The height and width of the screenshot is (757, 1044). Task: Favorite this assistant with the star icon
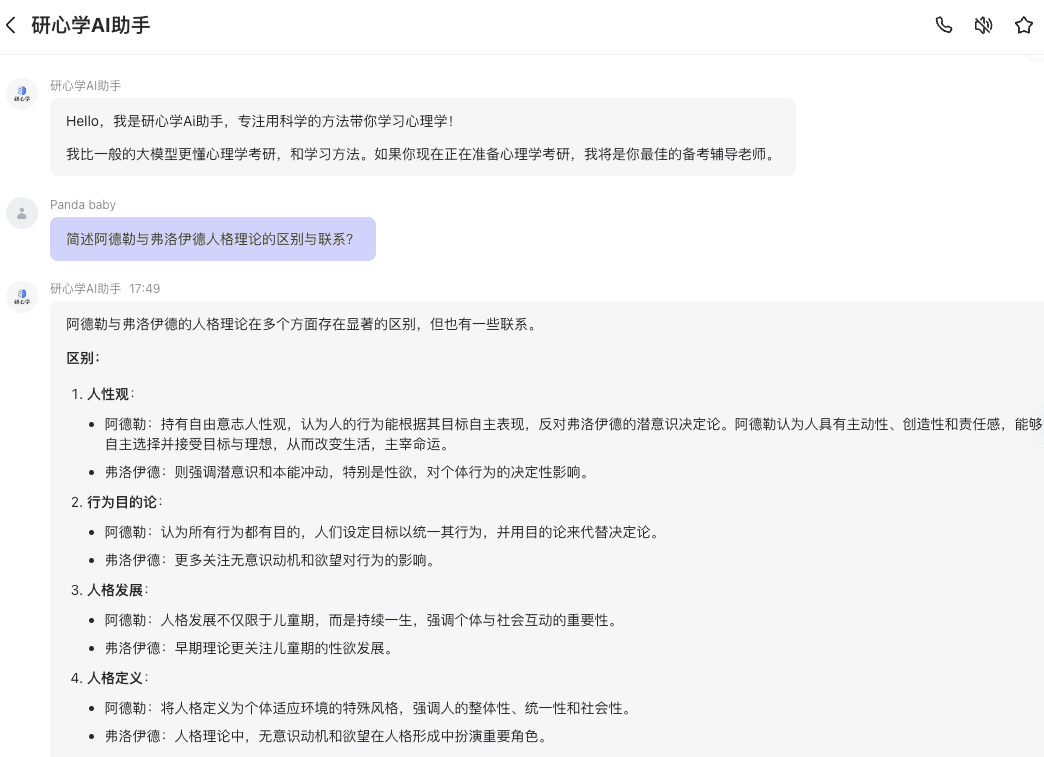[1023, 25]
